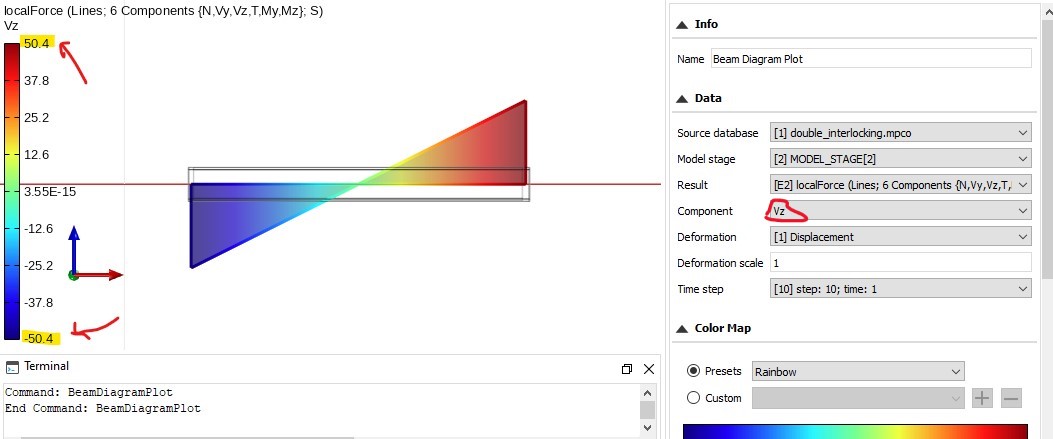Select the Custom radio button

click(694, 398)
